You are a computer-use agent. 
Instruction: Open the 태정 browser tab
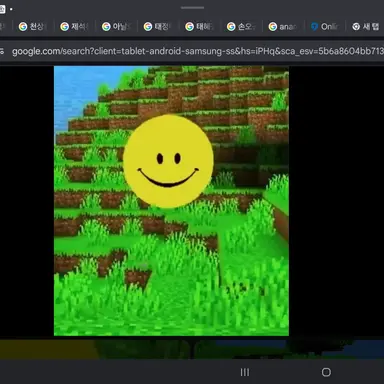[x=158, y=26]
